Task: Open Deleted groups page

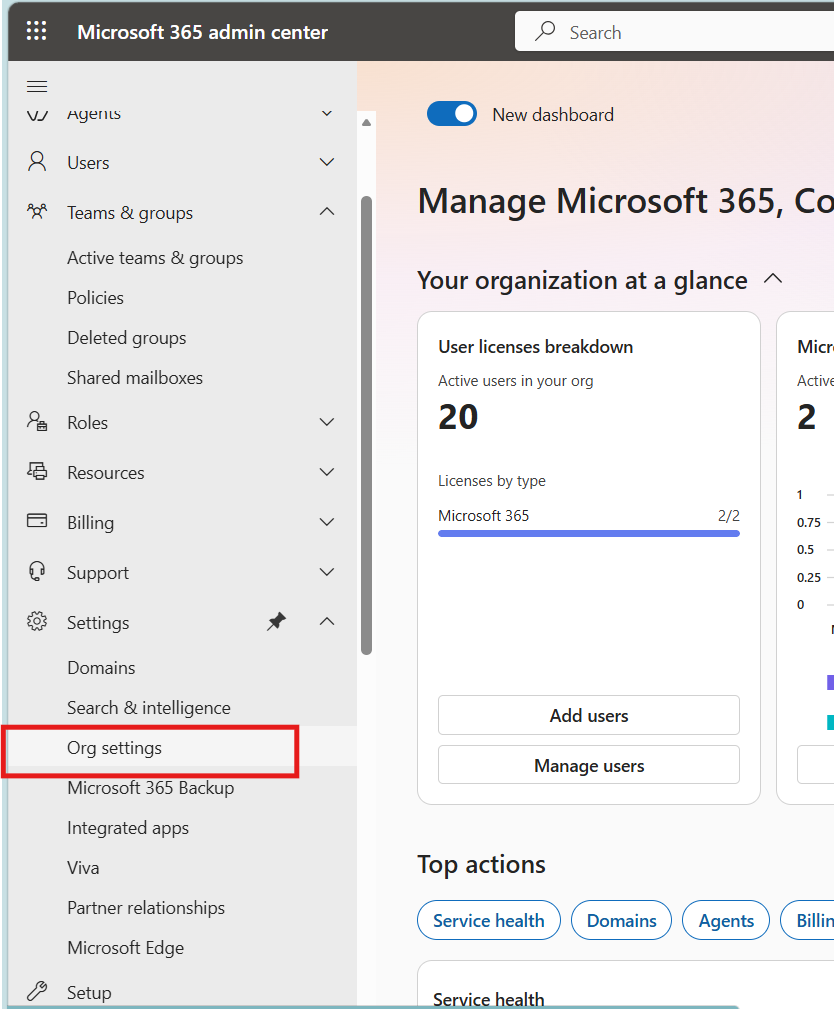Action: coord(127,338)
